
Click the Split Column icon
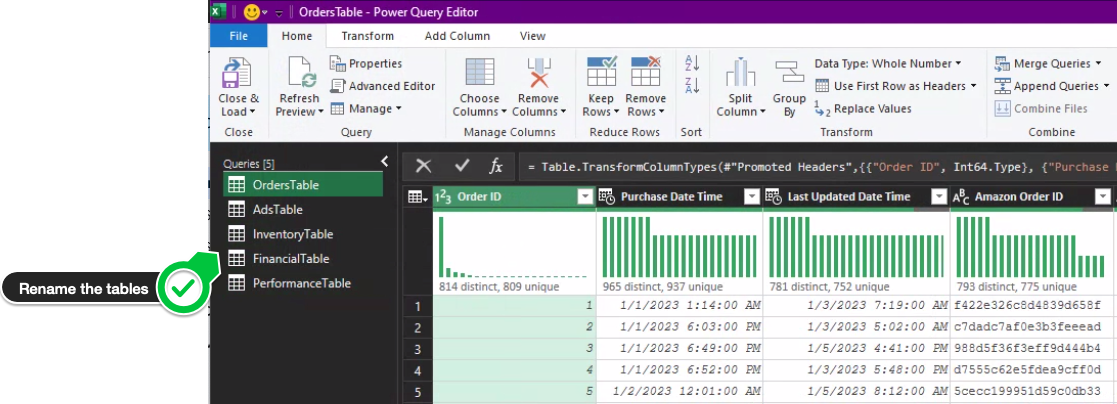point(741,73)
